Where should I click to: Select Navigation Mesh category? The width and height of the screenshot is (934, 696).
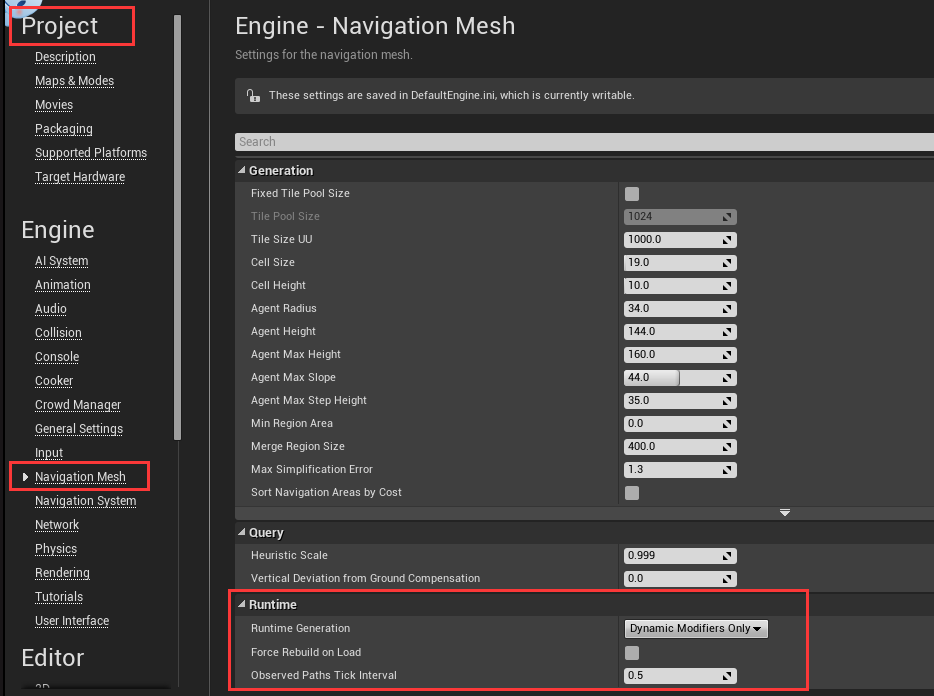(x=80, y=477)
